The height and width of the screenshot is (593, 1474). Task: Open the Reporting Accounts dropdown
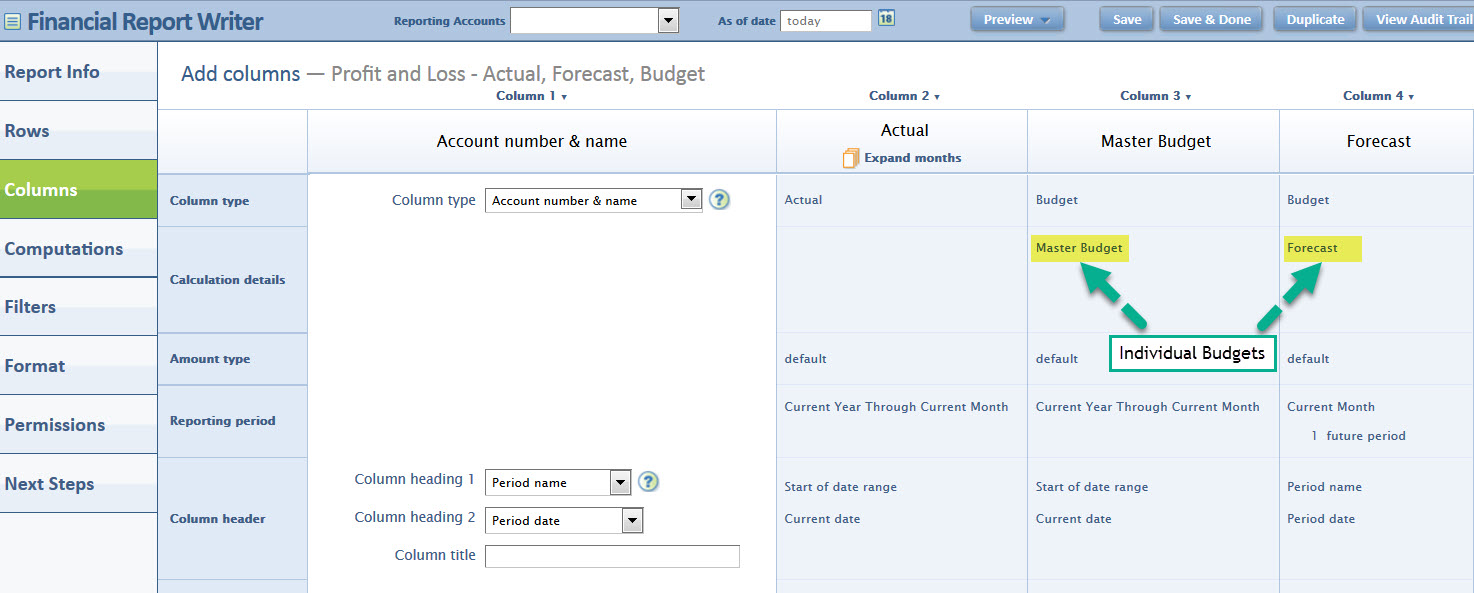(668, 20)
